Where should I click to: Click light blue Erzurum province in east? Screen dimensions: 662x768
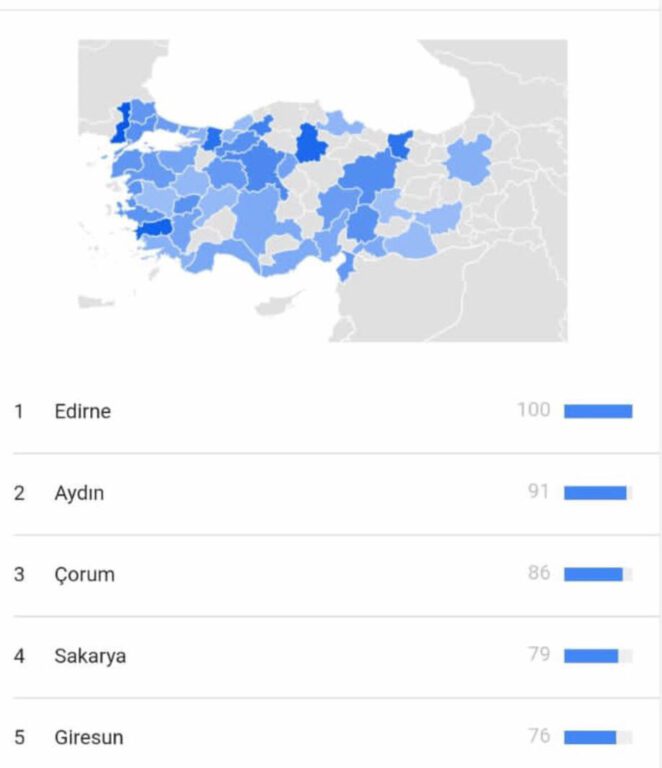click(x=469, y=160)
